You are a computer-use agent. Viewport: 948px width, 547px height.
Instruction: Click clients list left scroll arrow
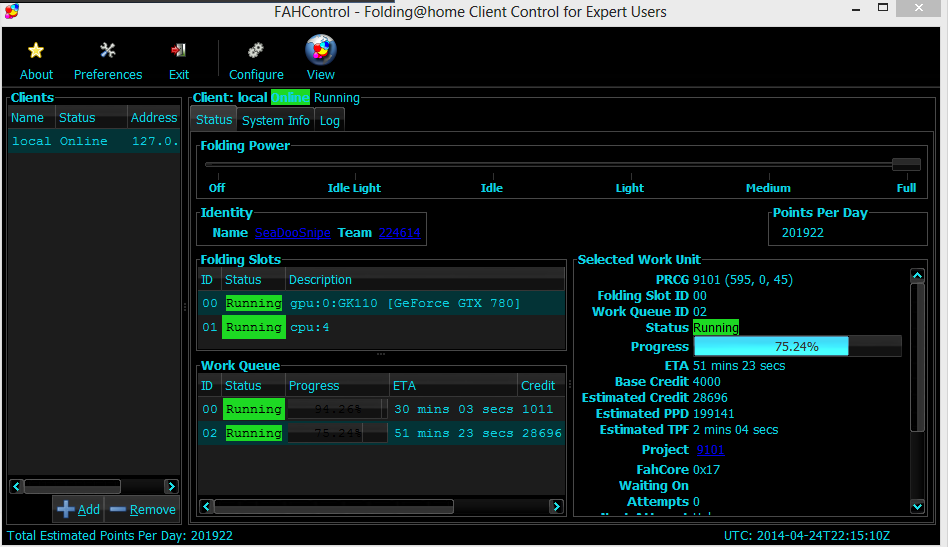click(x=16, y=486)
